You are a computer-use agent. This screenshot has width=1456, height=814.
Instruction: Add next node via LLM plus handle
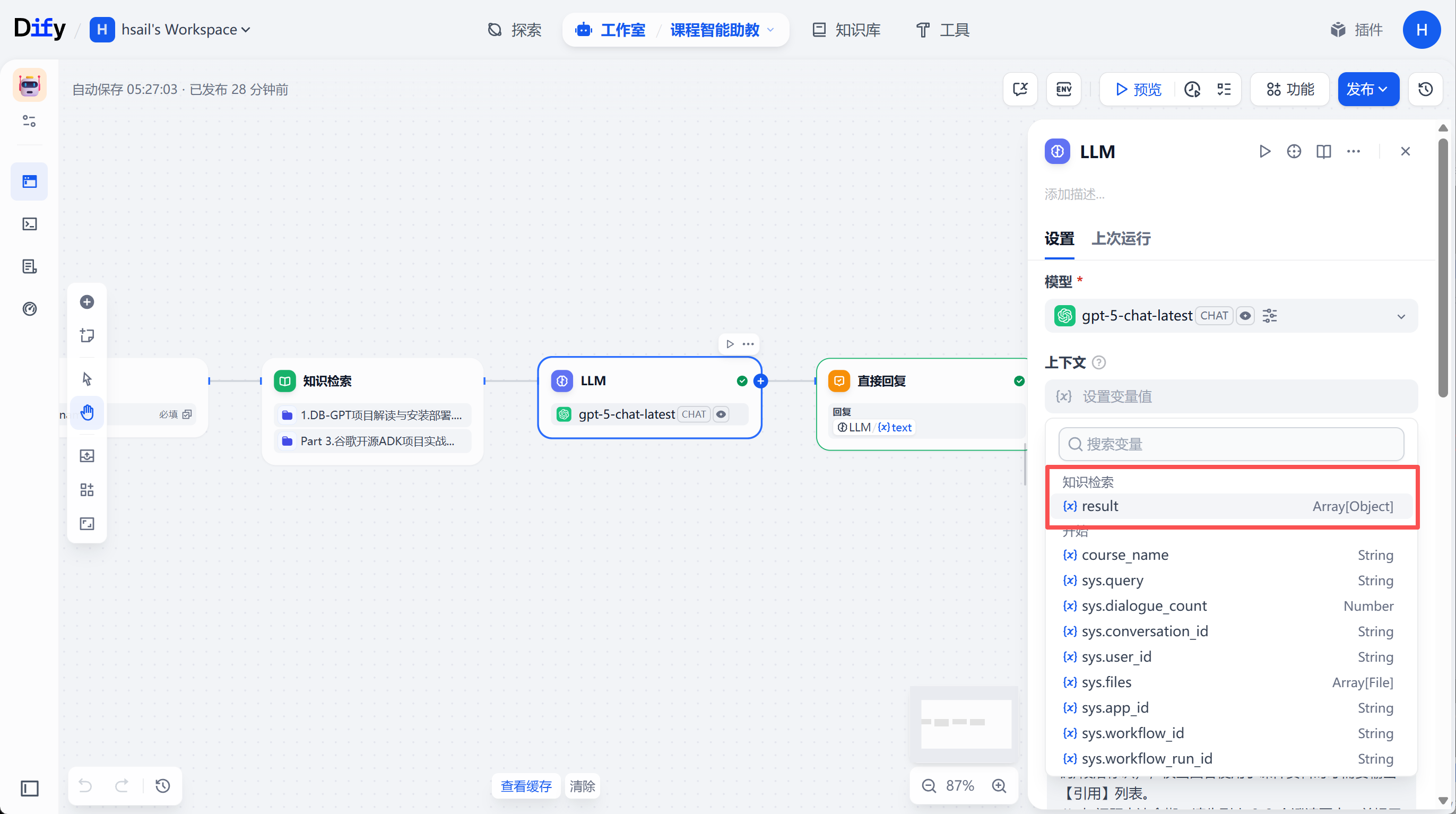[761, 381]
